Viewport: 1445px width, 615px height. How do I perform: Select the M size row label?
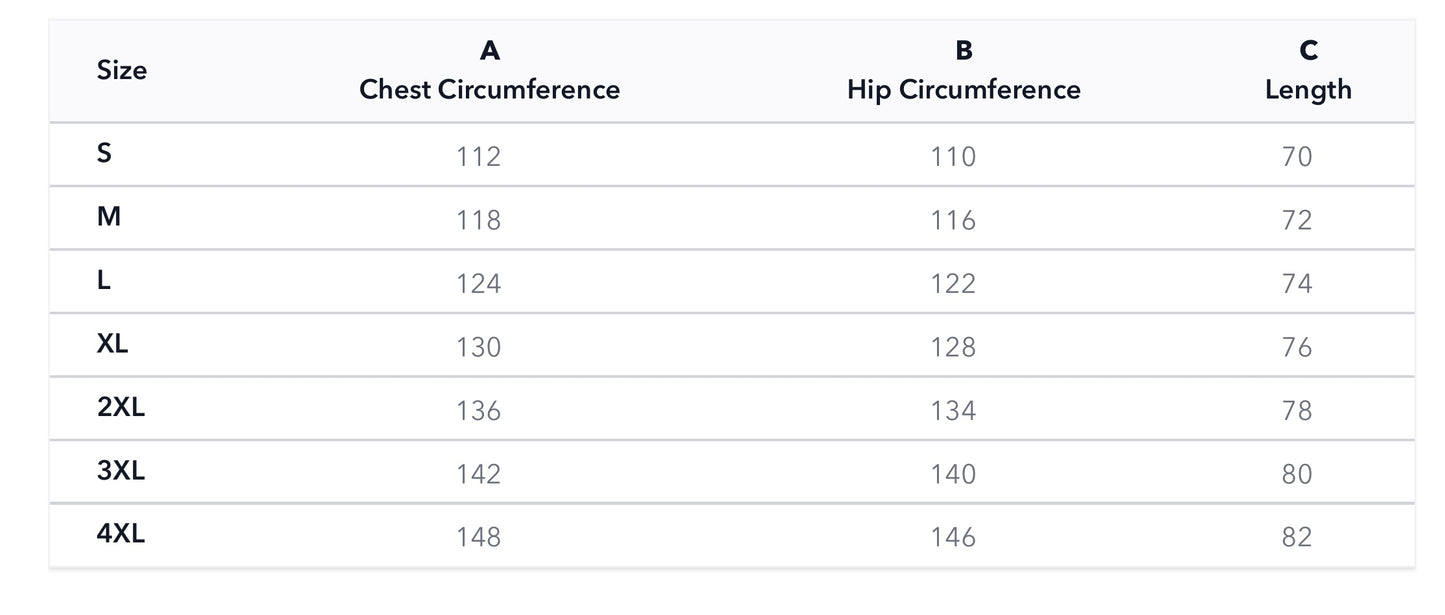click(x=109, y=217)
